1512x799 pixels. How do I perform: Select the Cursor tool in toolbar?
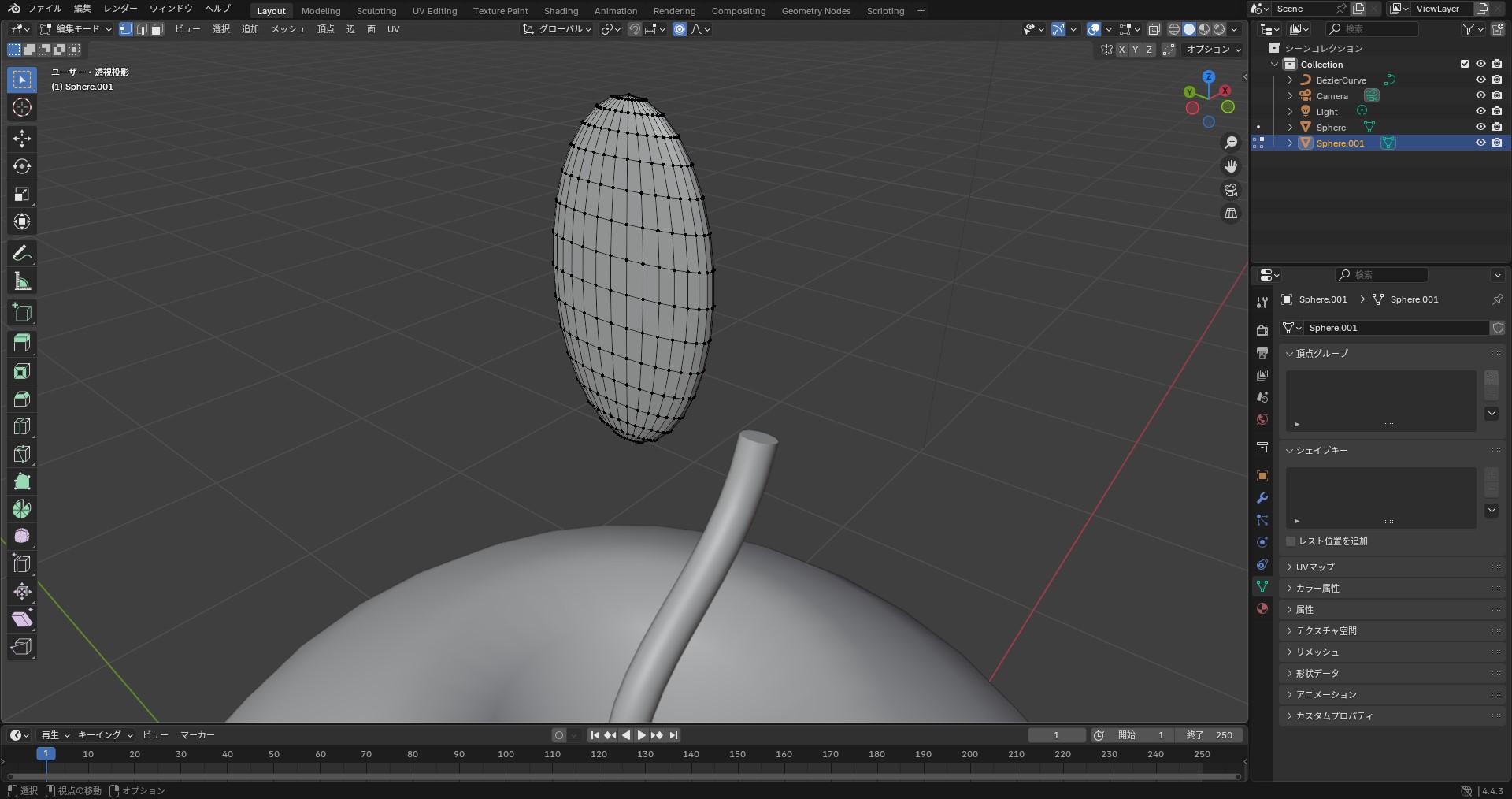pos(22,107)
